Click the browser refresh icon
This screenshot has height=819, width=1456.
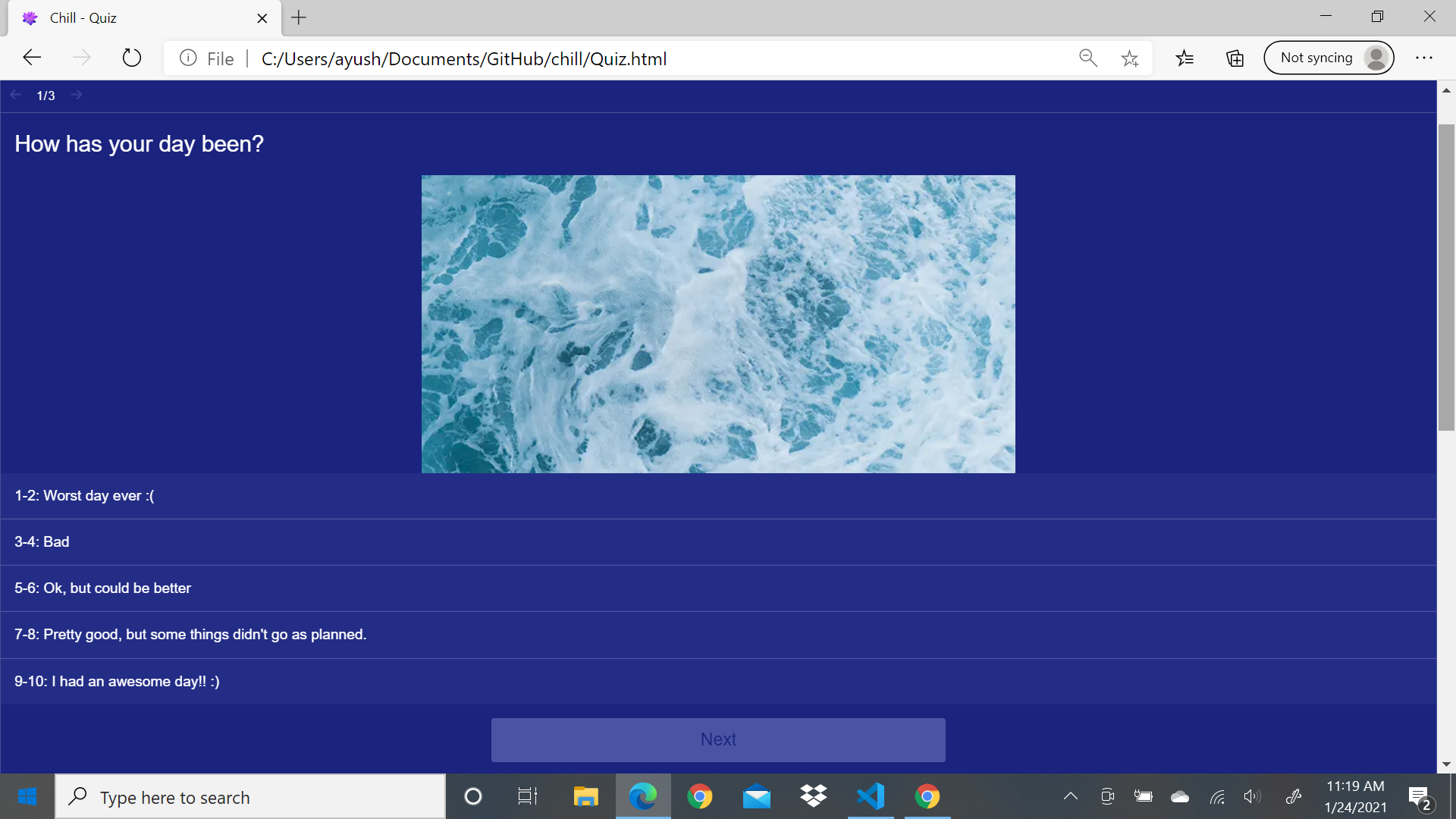click(132, 58)
